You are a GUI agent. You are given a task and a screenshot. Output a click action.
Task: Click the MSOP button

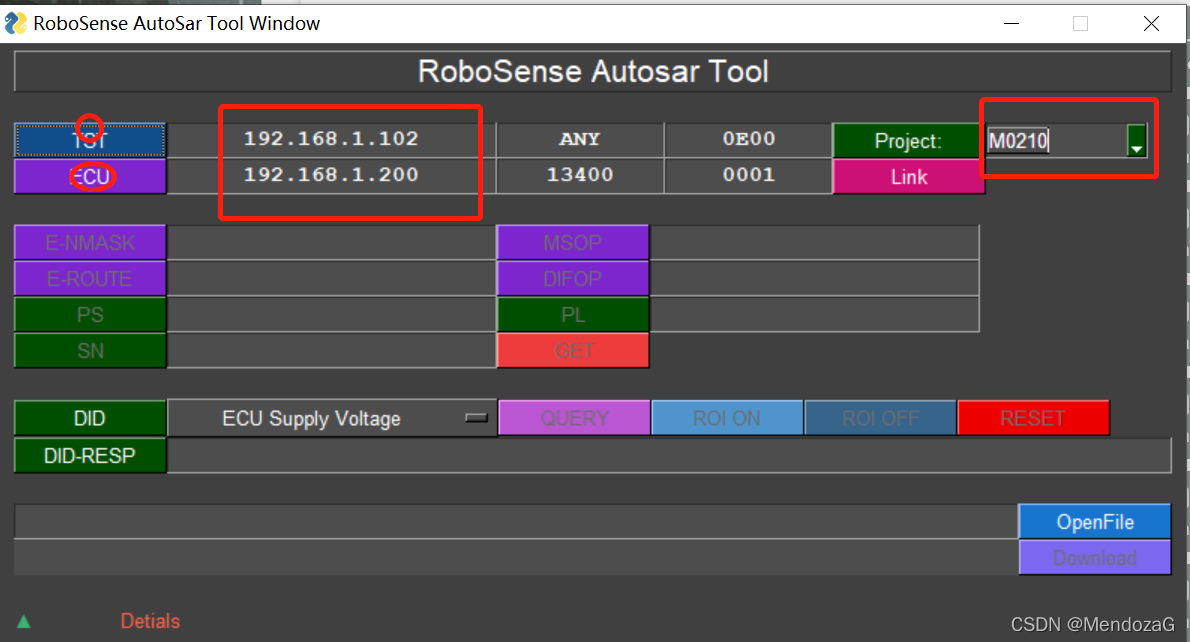coord(572,243)
